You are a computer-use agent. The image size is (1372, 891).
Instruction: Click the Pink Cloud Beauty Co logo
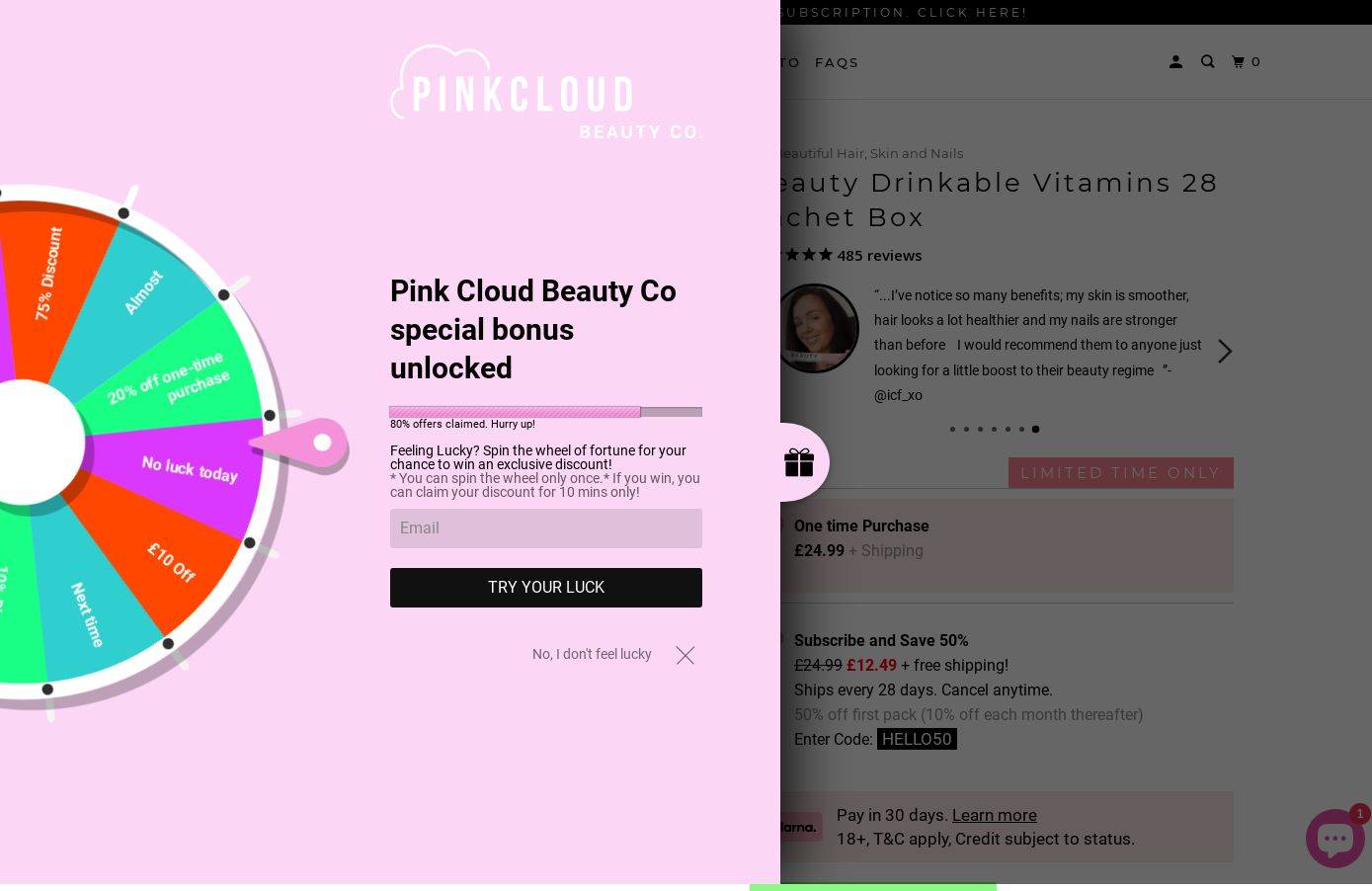[x=546, y=91]
